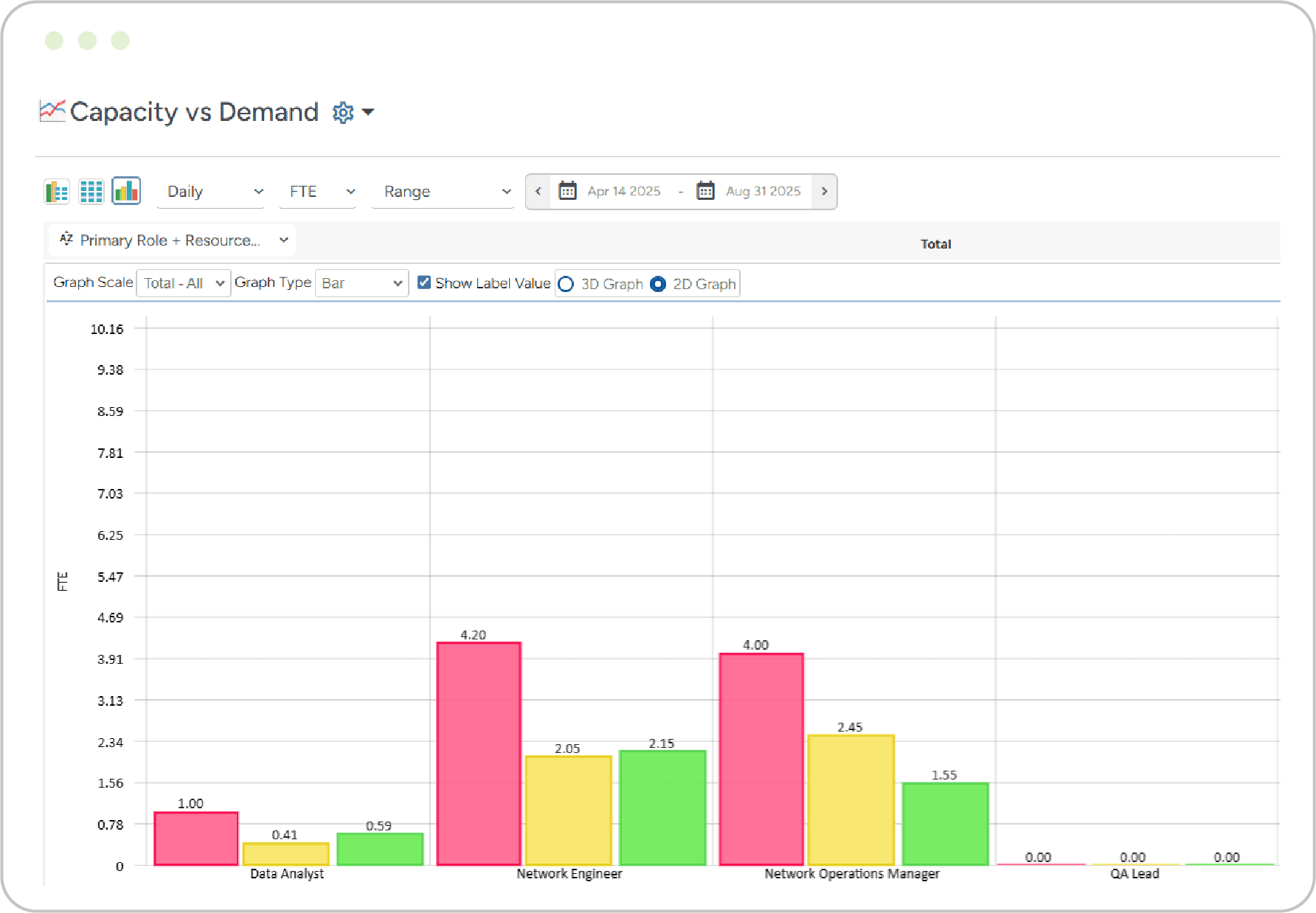This screenshot has width=1316, height=913.
Task: Click the 10.16 y-axis value
Action: 107,329
